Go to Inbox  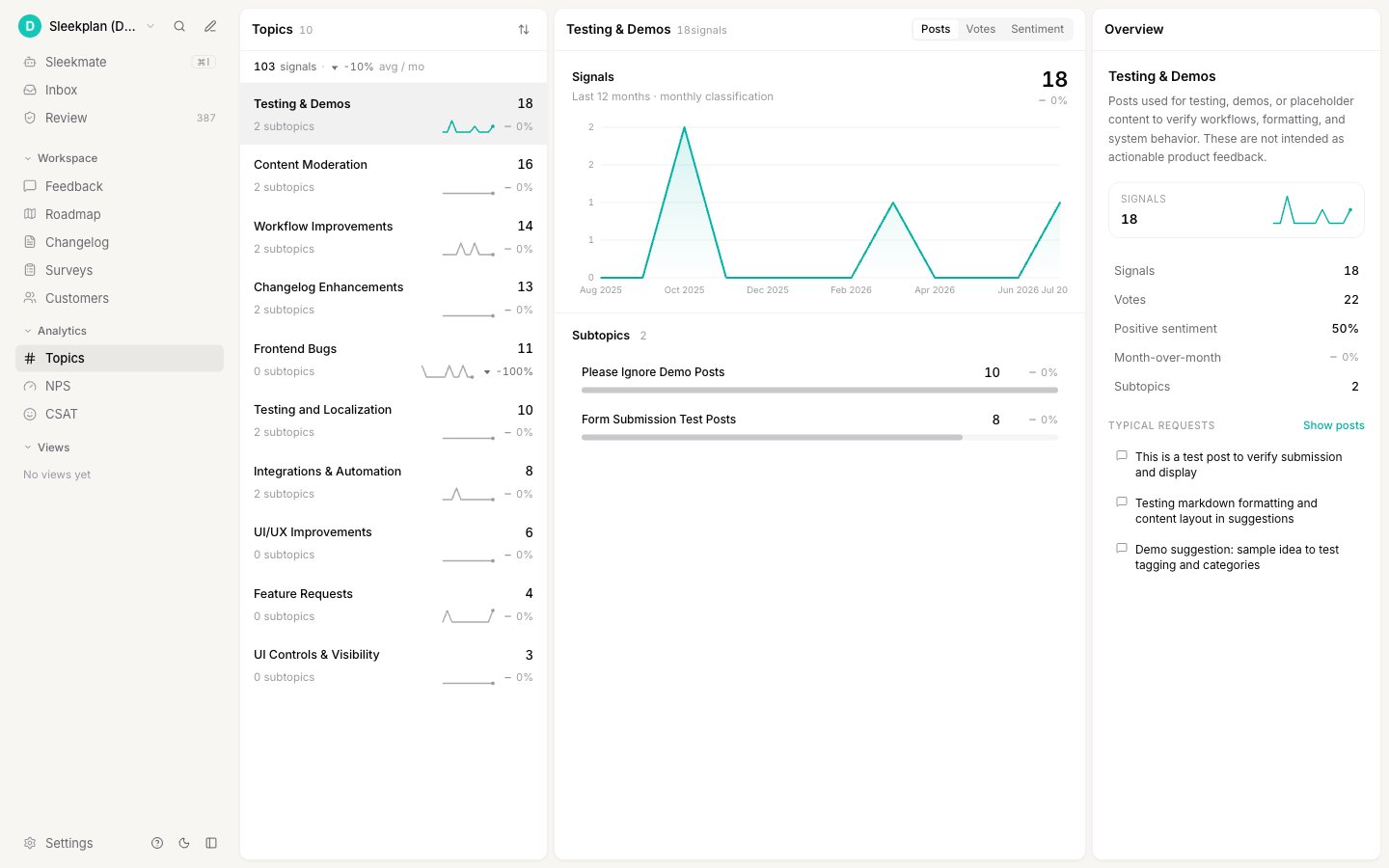pos(120,90)
